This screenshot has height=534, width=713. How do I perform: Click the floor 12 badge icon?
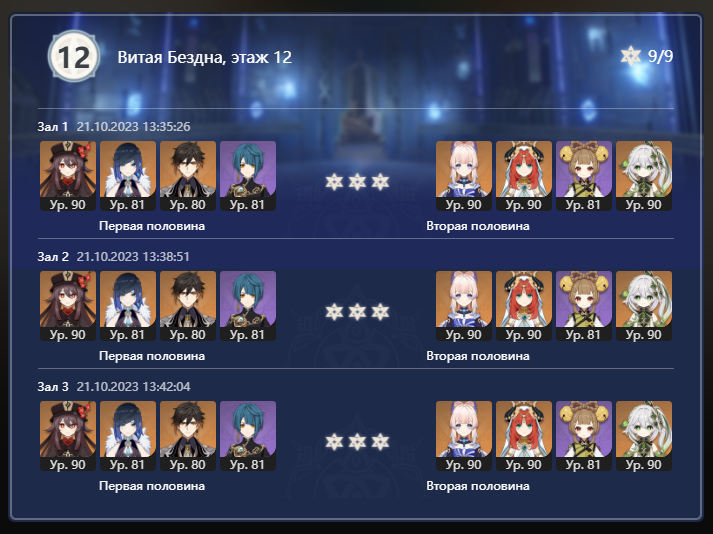point(74,57)
